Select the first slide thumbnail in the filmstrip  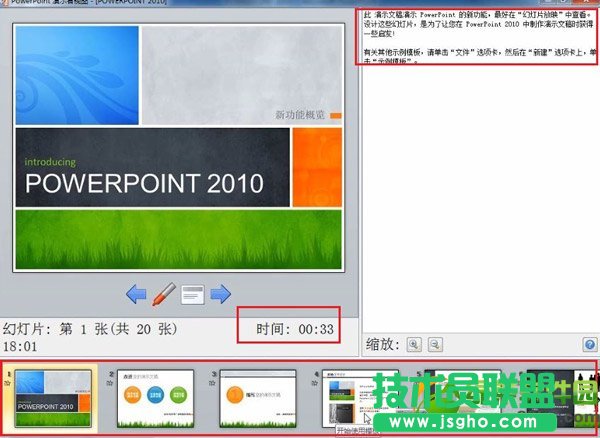click(56, 398)
